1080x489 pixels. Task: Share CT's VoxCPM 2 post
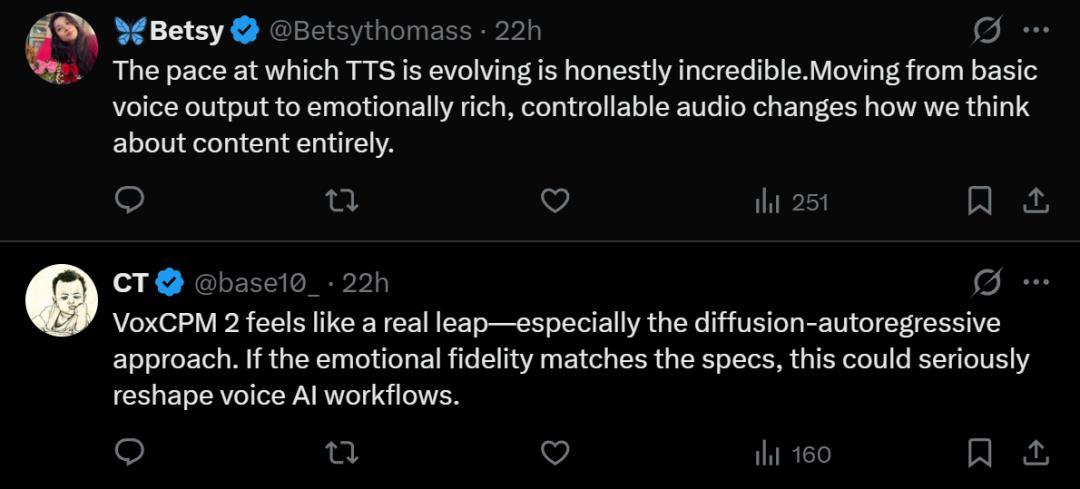(x=1035, y=454)
